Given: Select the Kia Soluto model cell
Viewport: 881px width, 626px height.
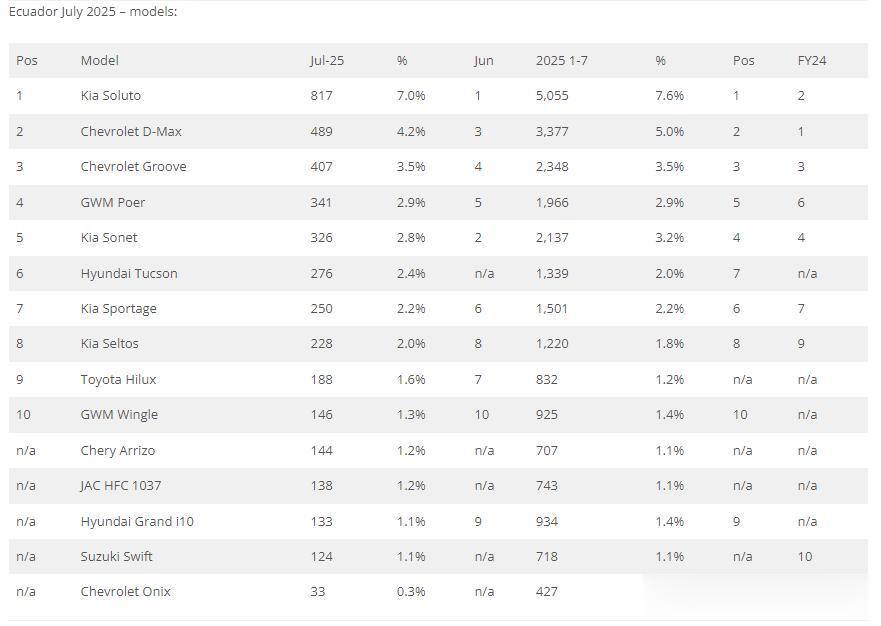Looking at the screenshot, I should pos(110,96).
